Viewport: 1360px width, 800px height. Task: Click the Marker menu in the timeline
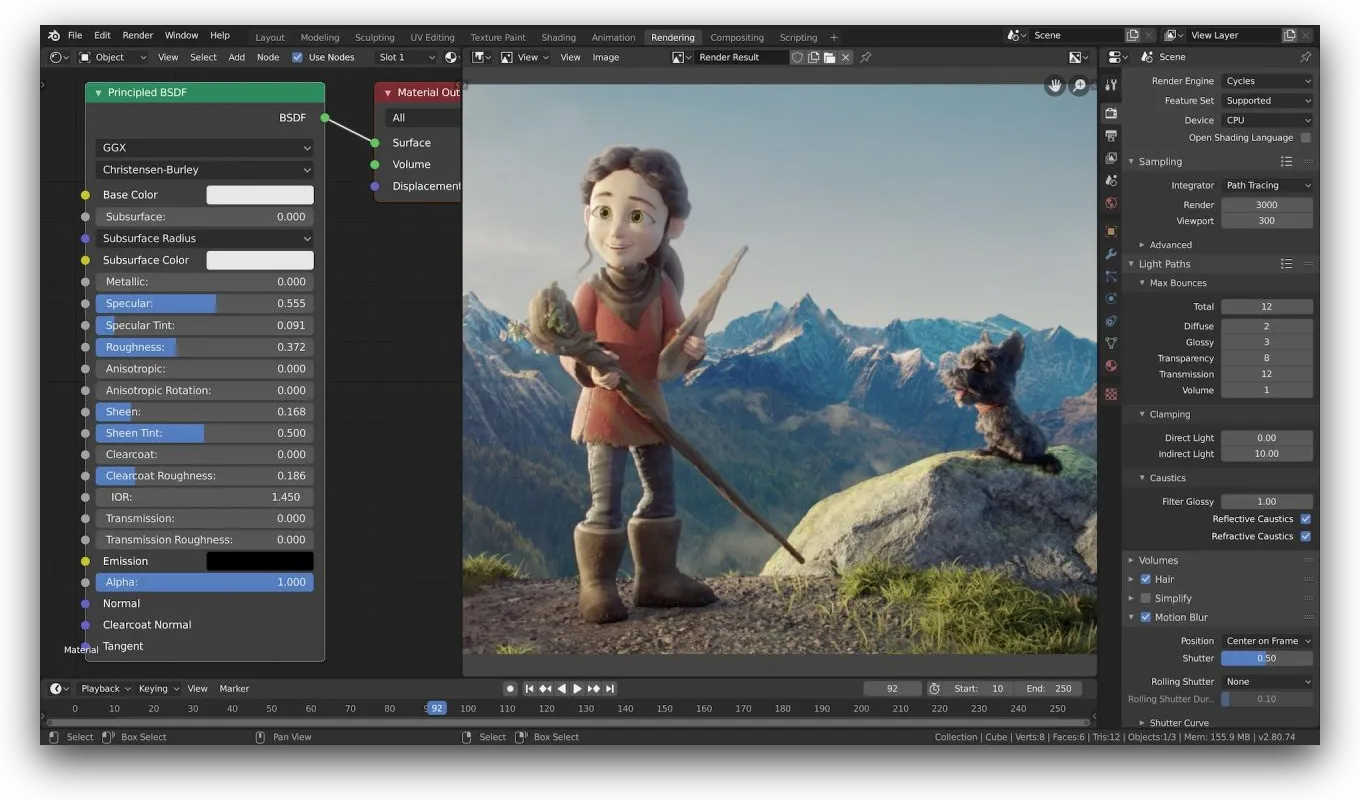coord(234,689)
